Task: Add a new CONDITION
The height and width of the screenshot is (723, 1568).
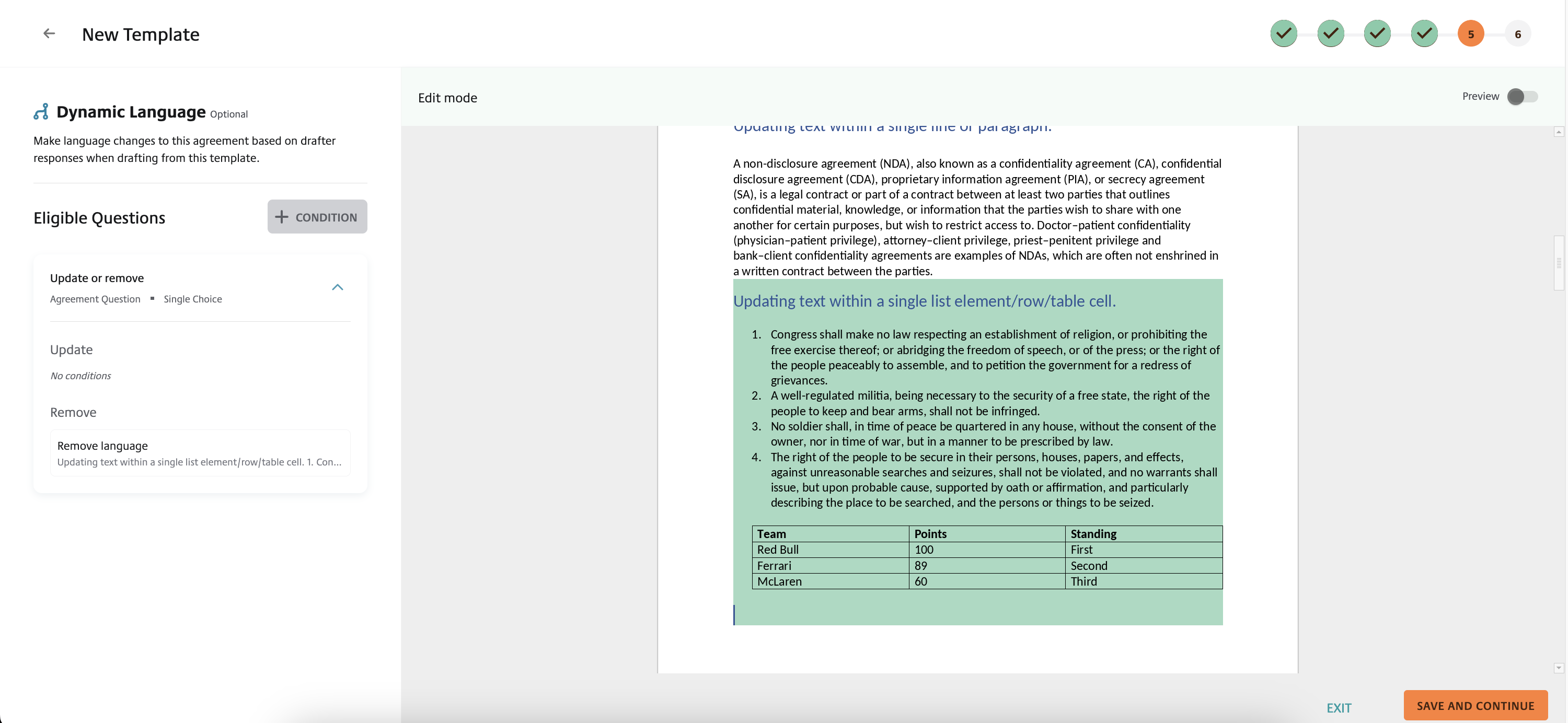Action: click(x=317, y=217)
